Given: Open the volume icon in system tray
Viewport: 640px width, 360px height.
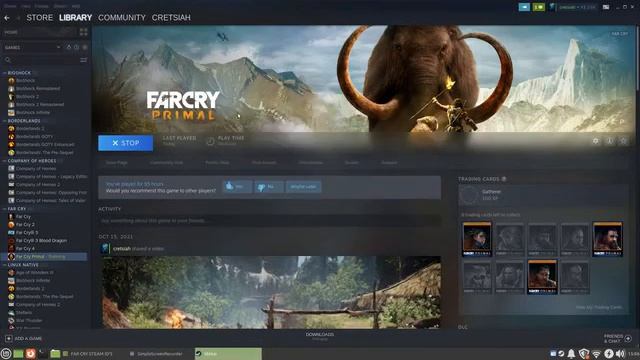Looking at the screenshot, I should 620,353.
